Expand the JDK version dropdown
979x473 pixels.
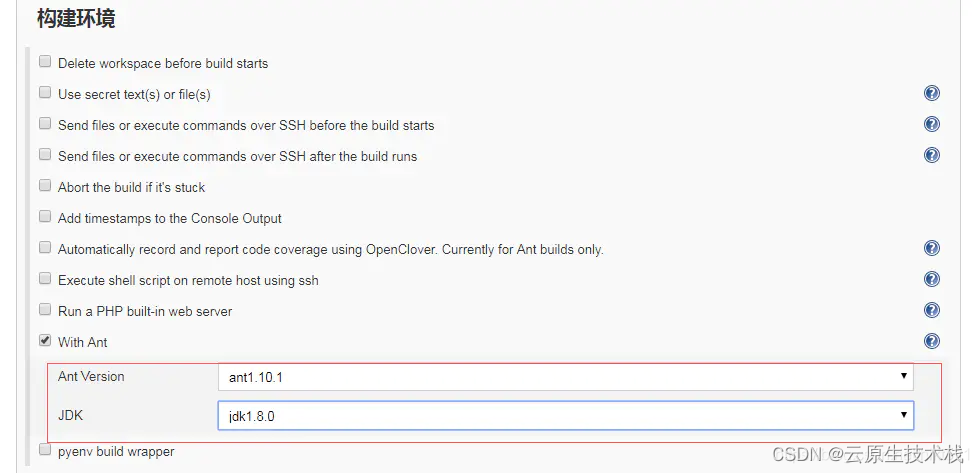tap(565, 415)
